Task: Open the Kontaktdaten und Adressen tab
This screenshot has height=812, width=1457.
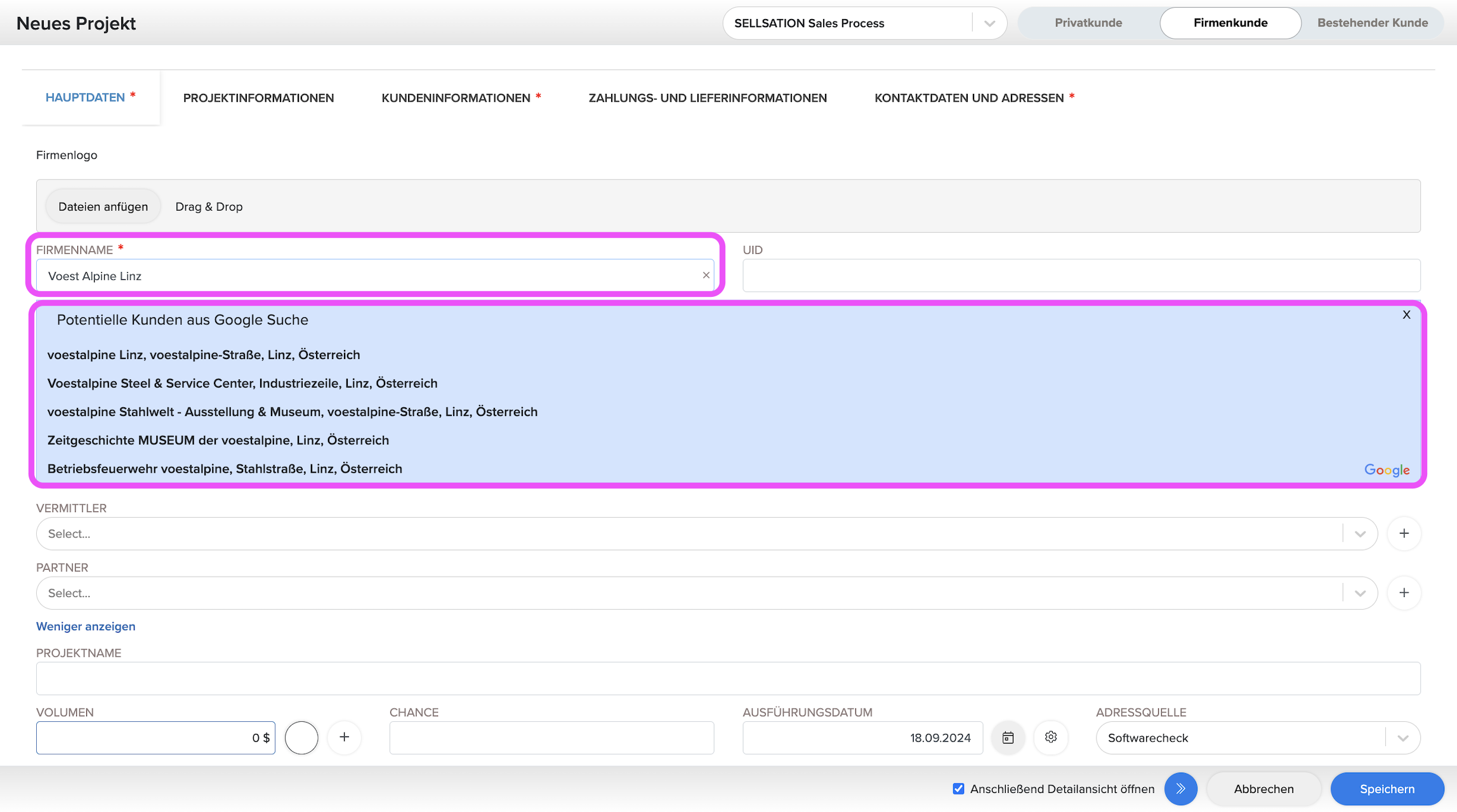Action: [x=974, y=98]
